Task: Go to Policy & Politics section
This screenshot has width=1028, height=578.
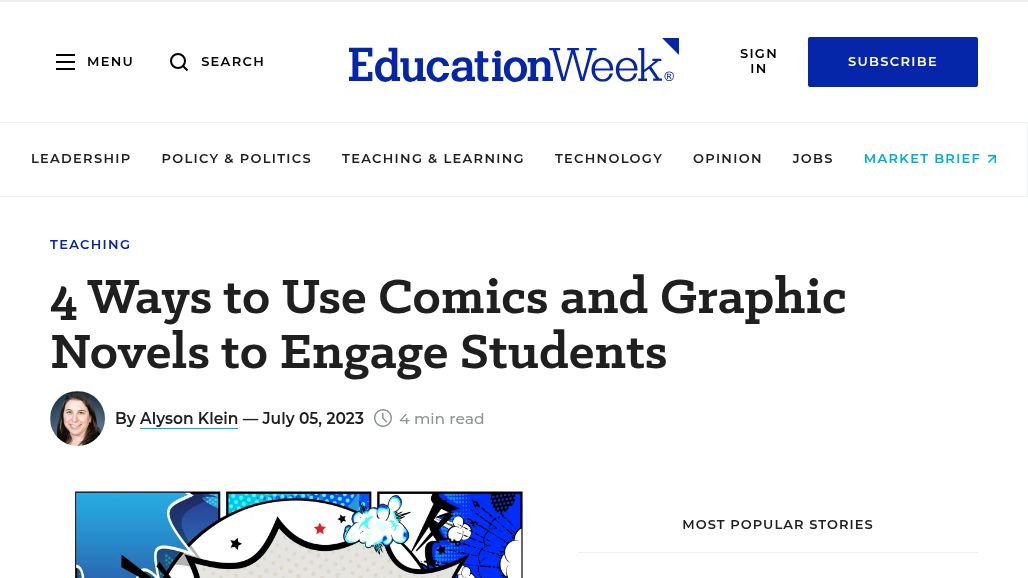Action: [x=236, y=159]
